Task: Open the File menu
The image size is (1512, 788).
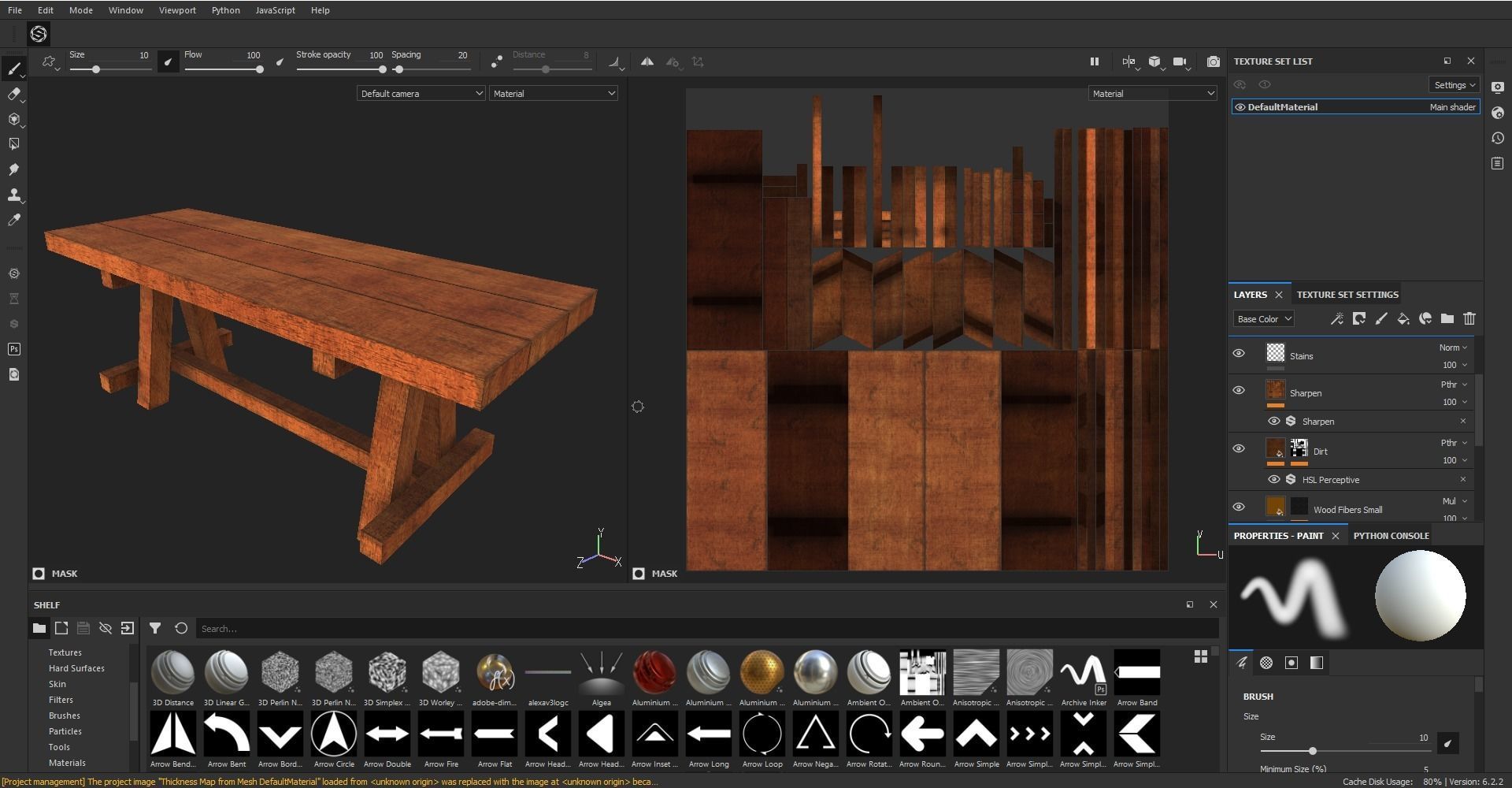Action: pyautogui.click(x=15, y=10)
